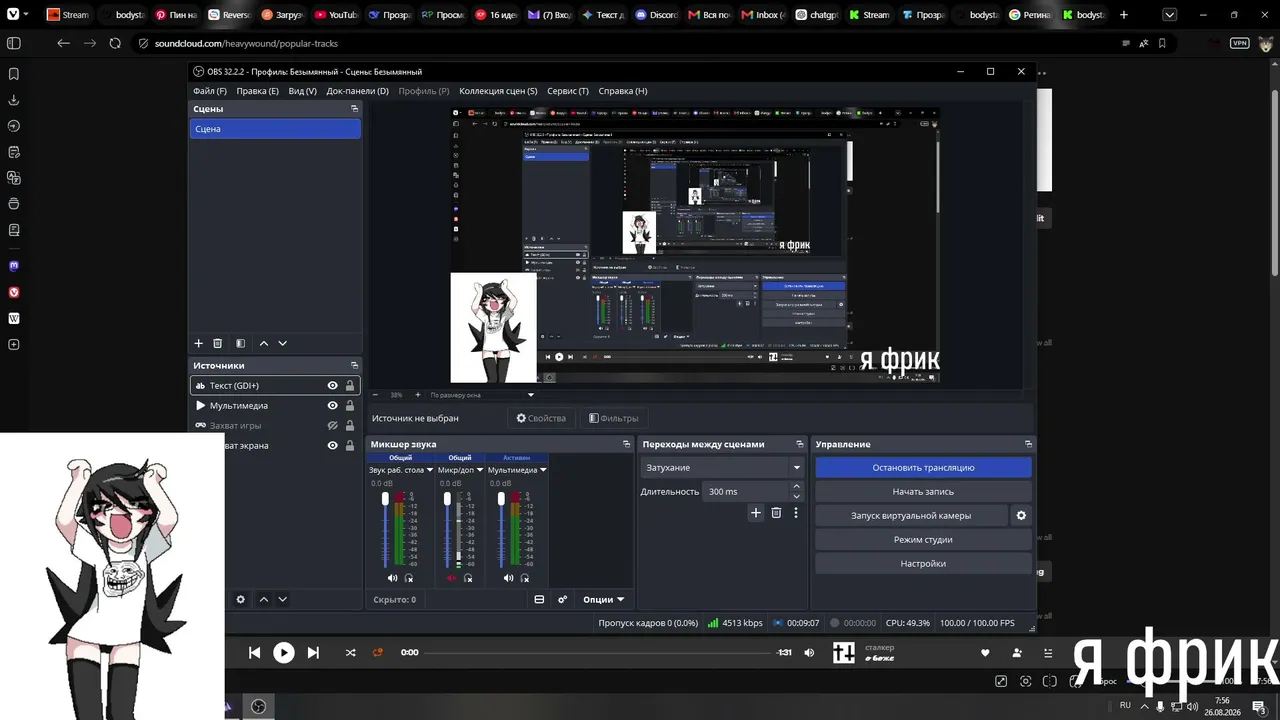1280x720 pixels.
Task: Remove the selected scene with the trash icon
Action: pyautogui.click(x=217, y=343)
